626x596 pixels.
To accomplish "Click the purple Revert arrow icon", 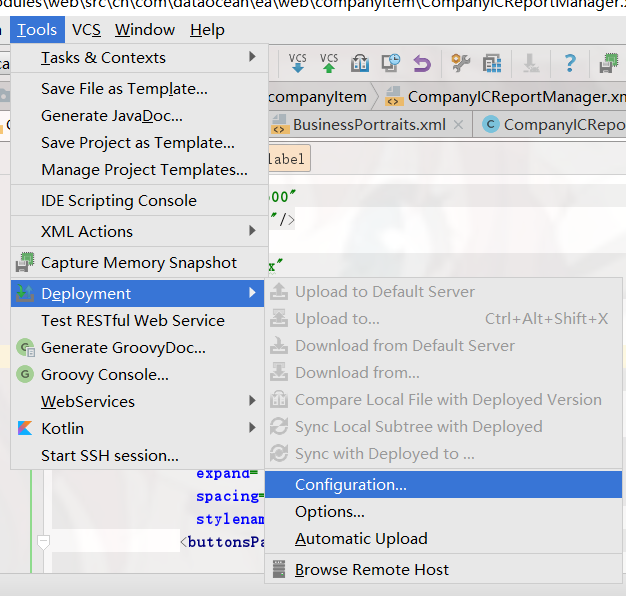I will (422, 64).
